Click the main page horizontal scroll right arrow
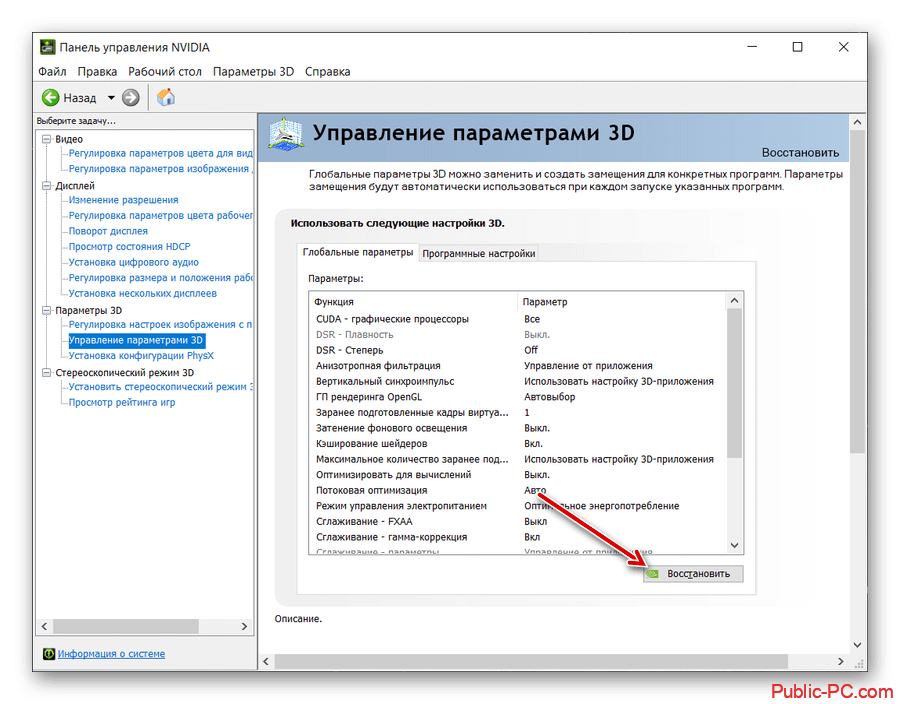 [841, 662]
